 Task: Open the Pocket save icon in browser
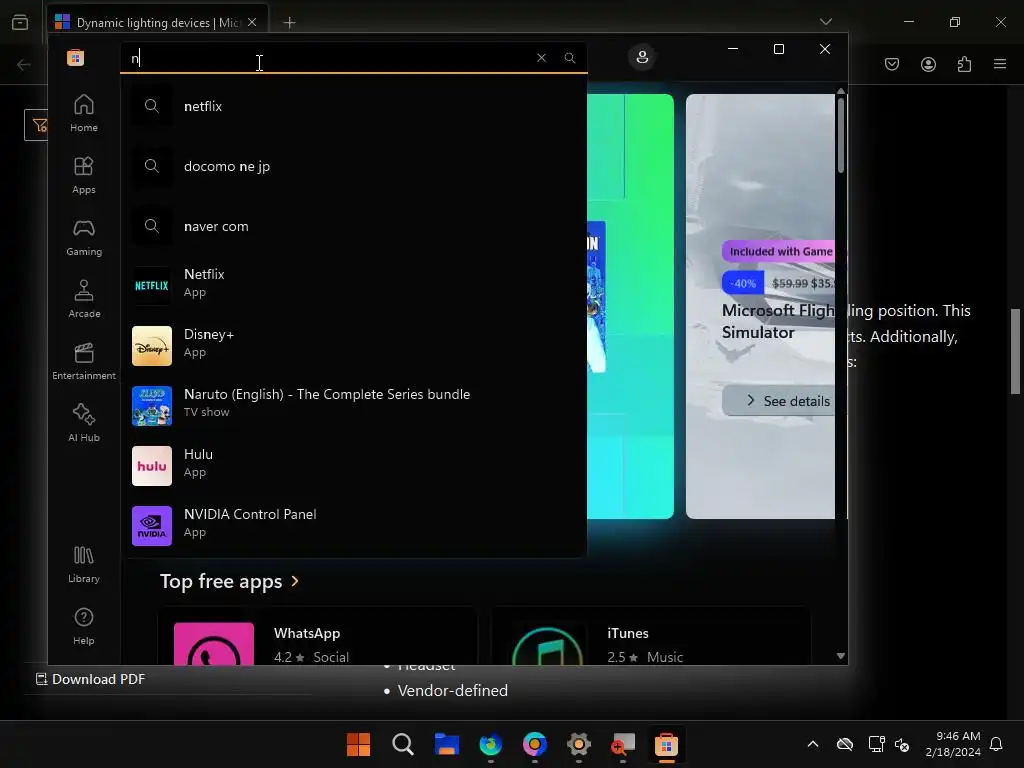[x=892, y=64]
